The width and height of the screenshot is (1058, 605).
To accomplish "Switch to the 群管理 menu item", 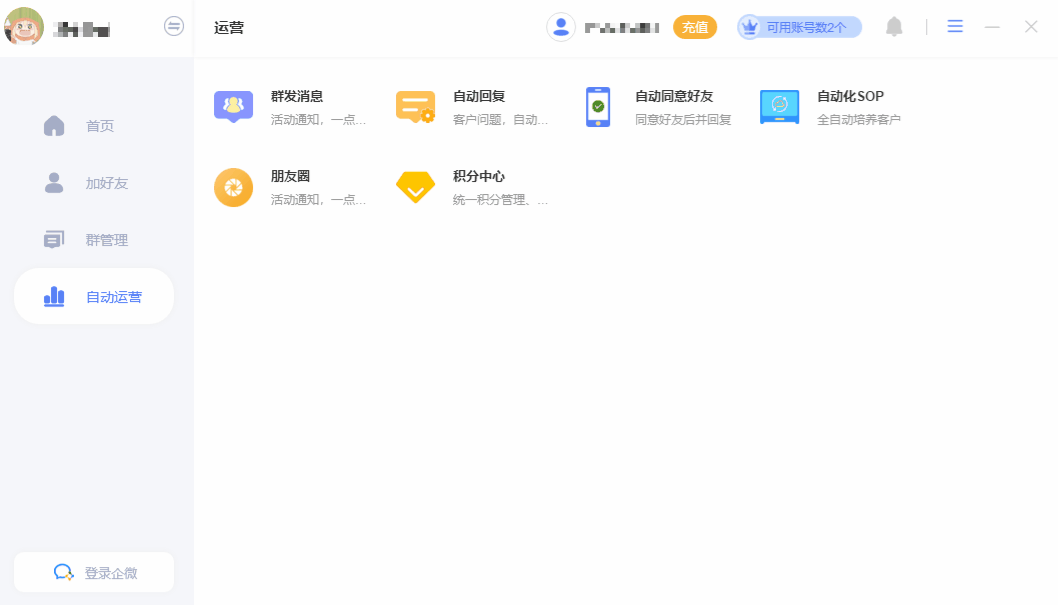I will [94, 239].
